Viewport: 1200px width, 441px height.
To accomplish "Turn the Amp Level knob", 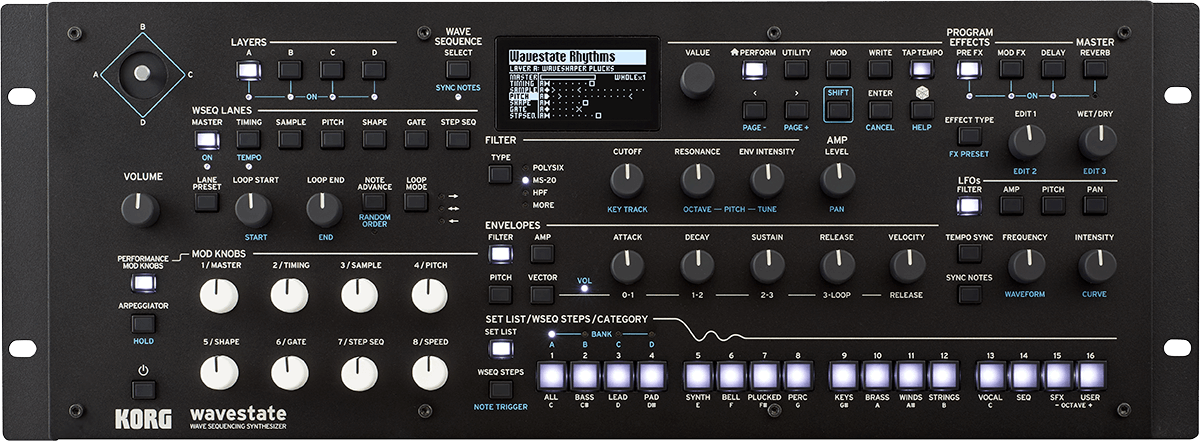I will (x=837, y=180).
